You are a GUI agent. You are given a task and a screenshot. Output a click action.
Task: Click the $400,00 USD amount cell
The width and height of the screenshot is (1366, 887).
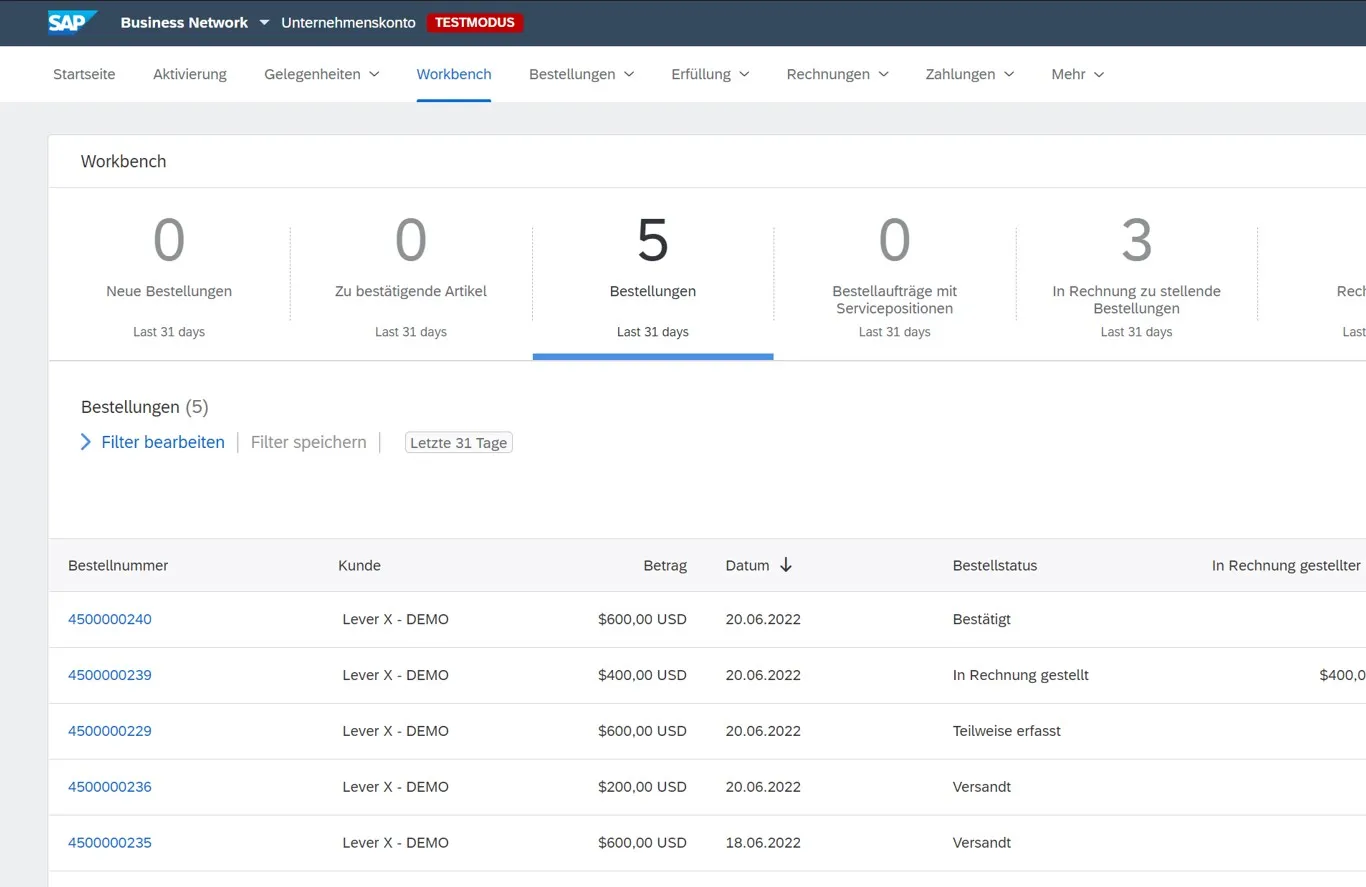(x=642, y=675)
